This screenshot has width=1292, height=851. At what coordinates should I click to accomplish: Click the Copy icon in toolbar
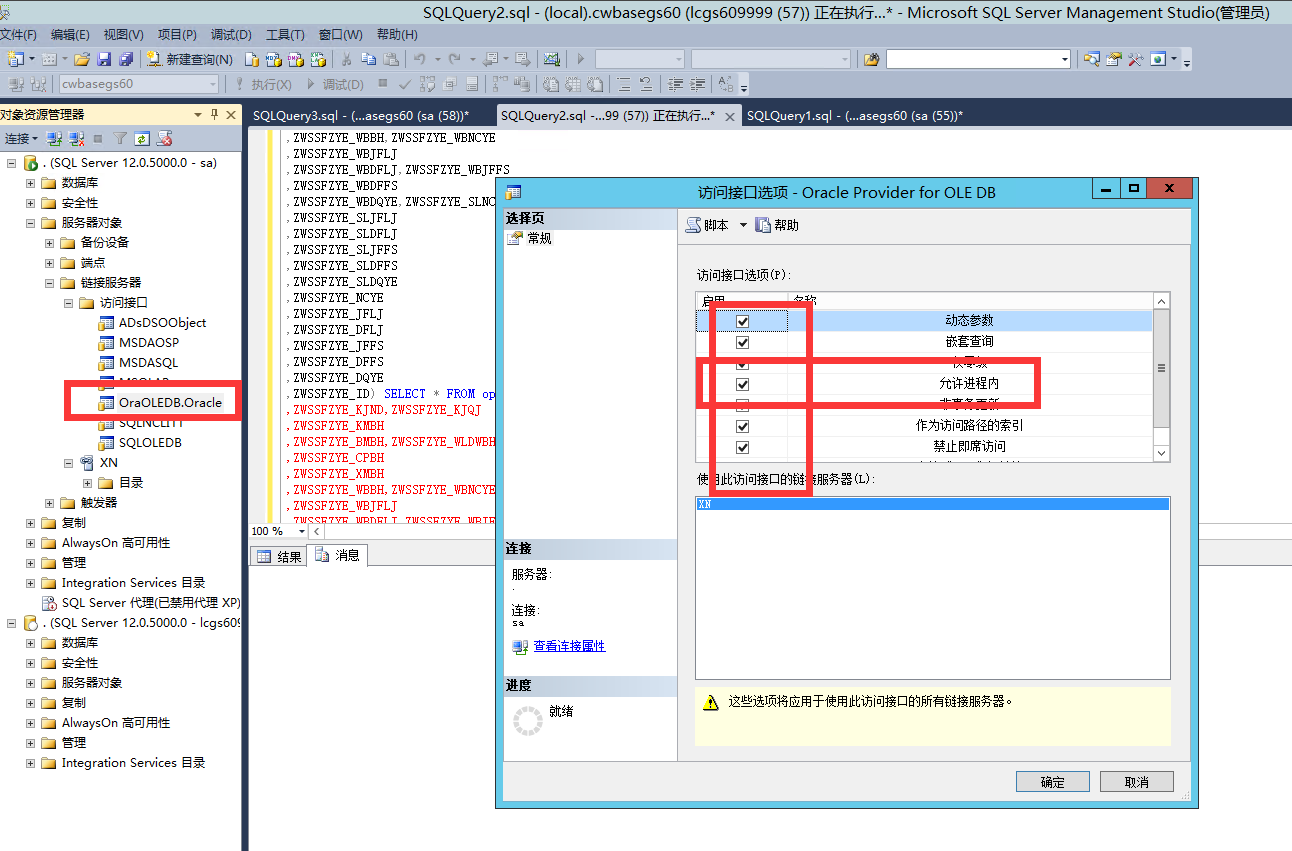pos(368,60)
